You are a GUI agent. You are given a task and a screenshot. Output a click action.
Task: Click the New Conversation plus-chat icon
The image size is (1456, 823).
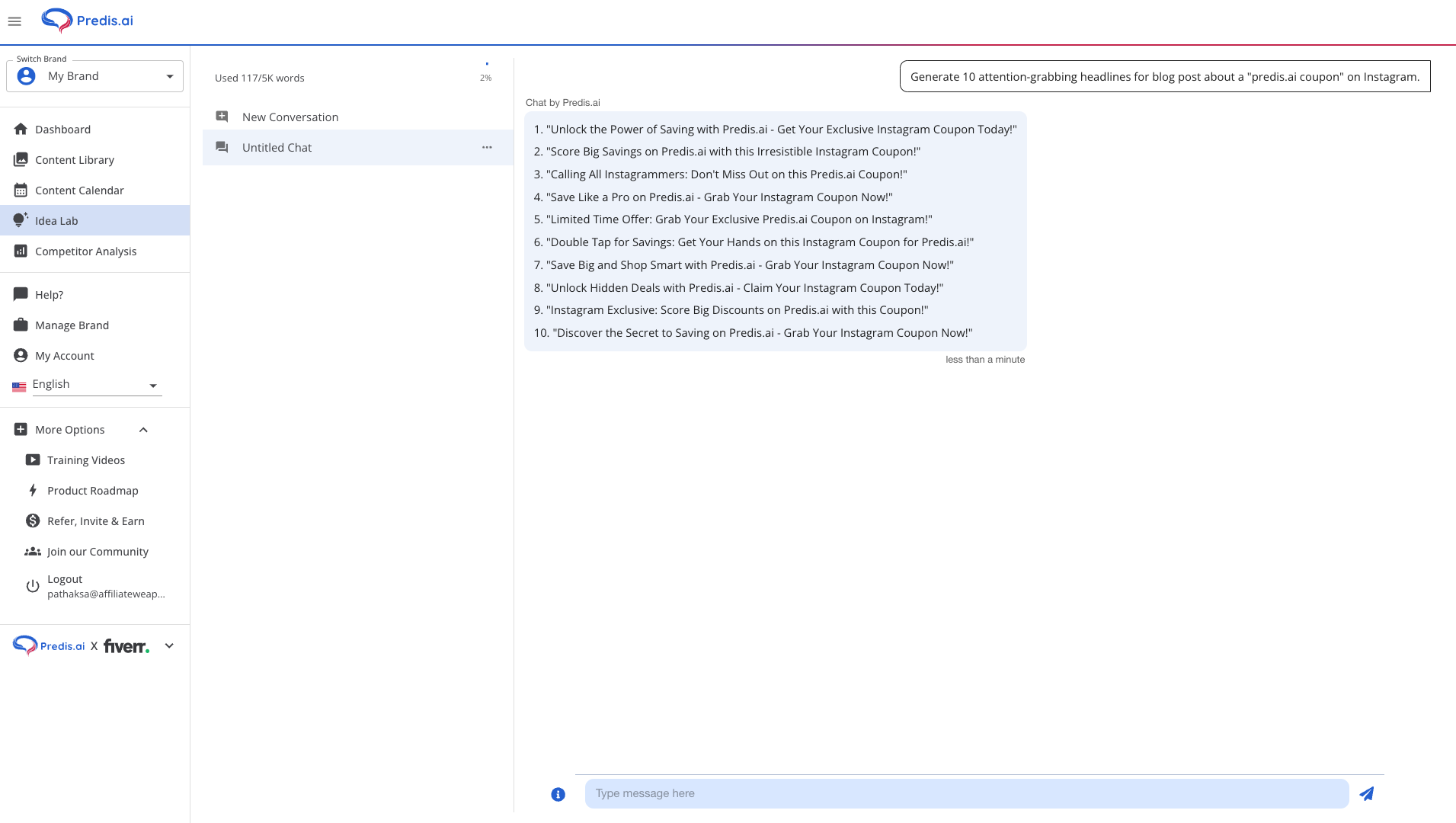point(222,117)
